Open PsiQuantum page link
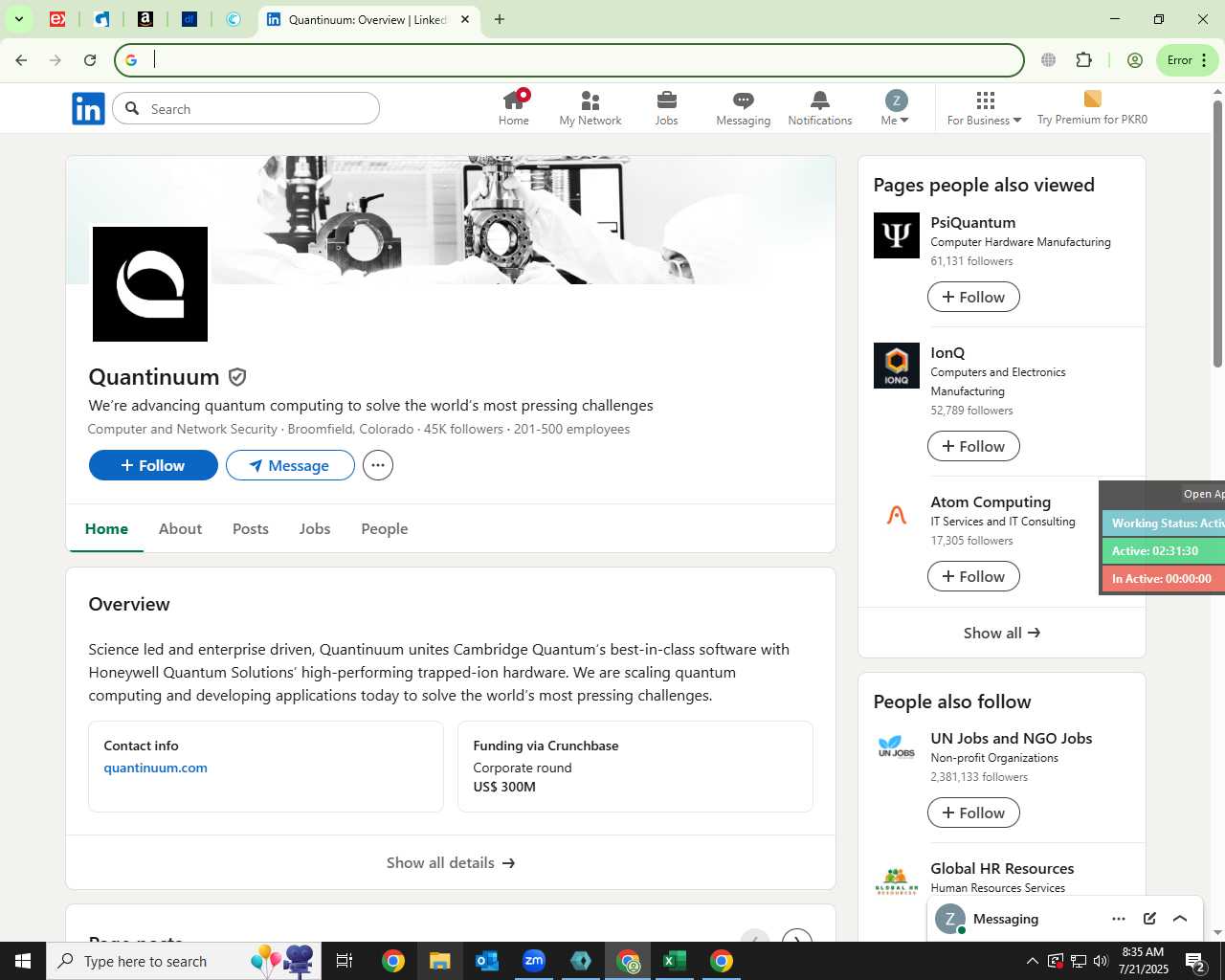1225x980 pixels. 973,222
